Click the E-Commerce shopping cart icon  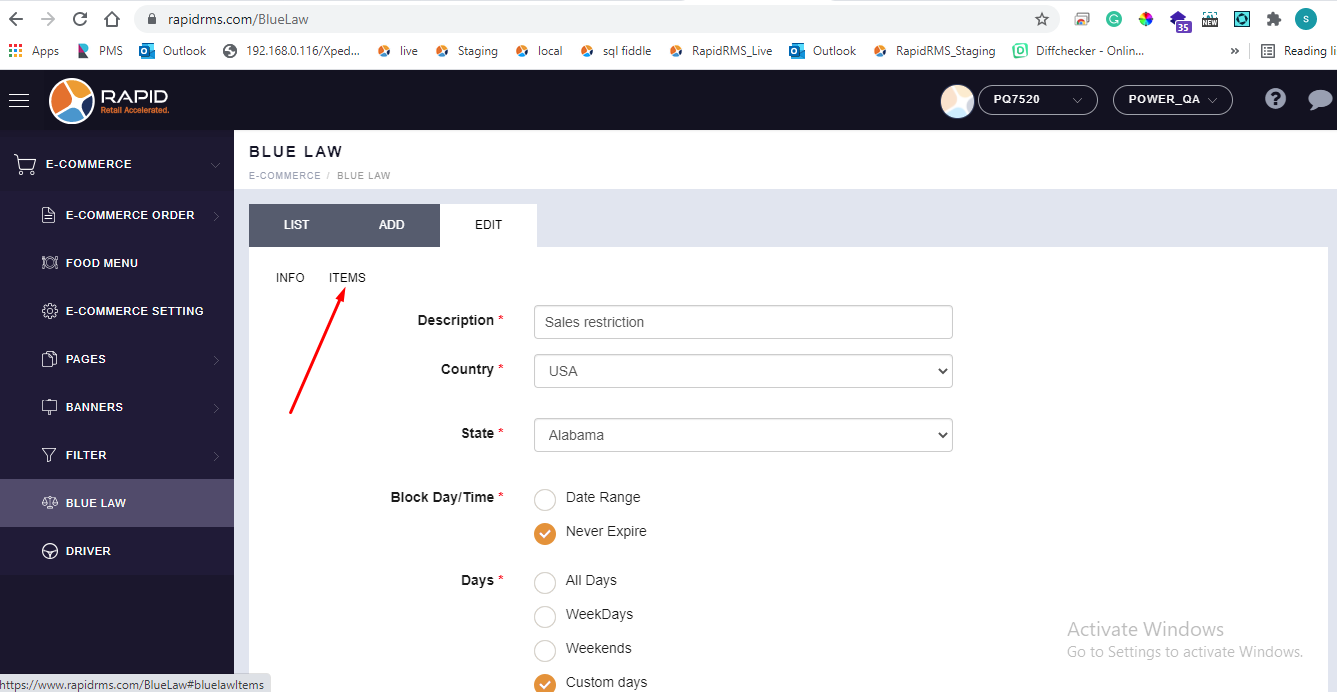click(25, 164)
